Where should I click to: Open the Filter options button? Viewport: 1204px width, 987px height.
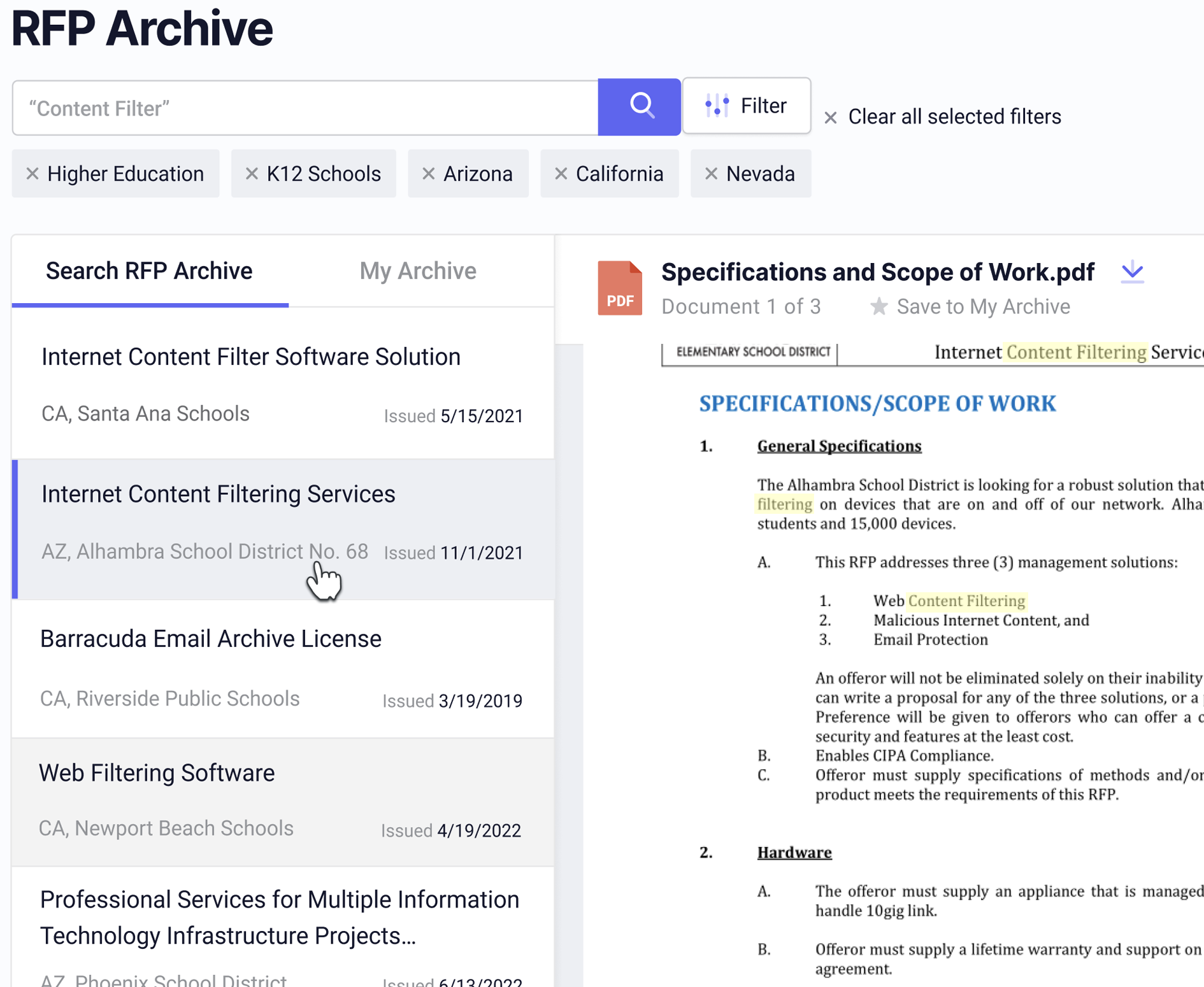(x=747, y=106)
